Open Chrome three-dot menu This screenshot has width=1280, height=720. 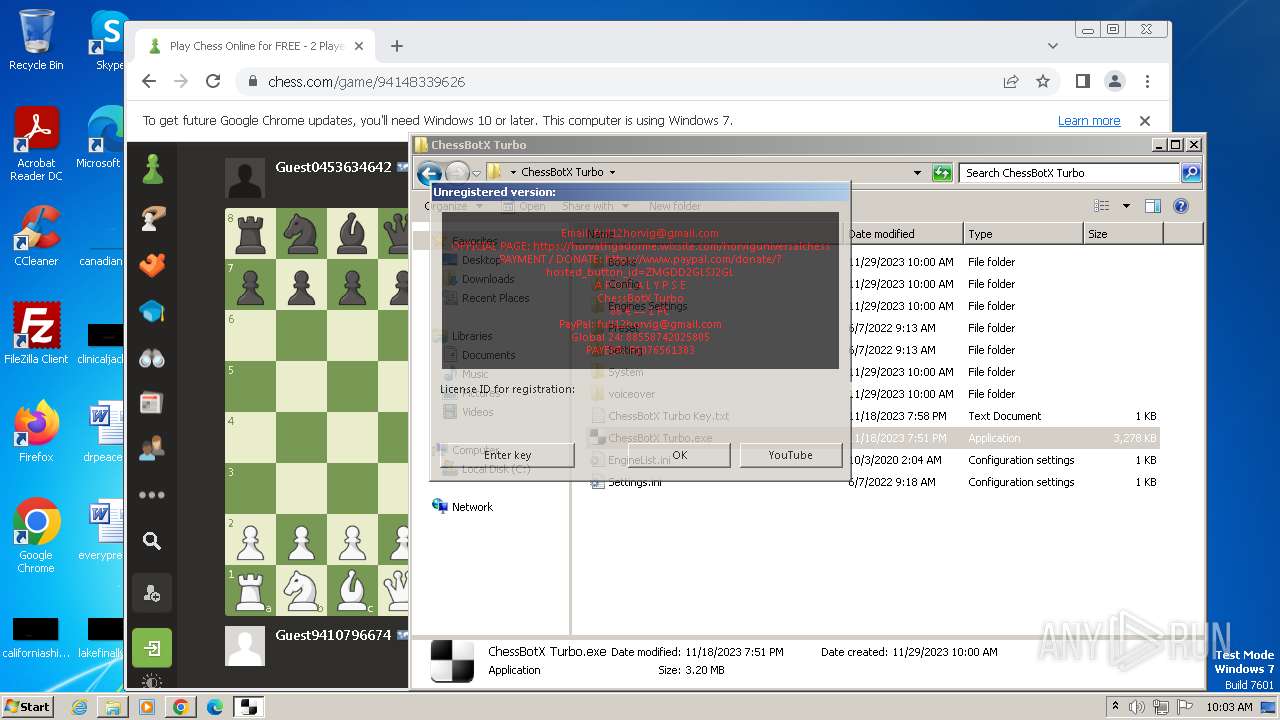pyautogui.click(x=1147, y=82)
